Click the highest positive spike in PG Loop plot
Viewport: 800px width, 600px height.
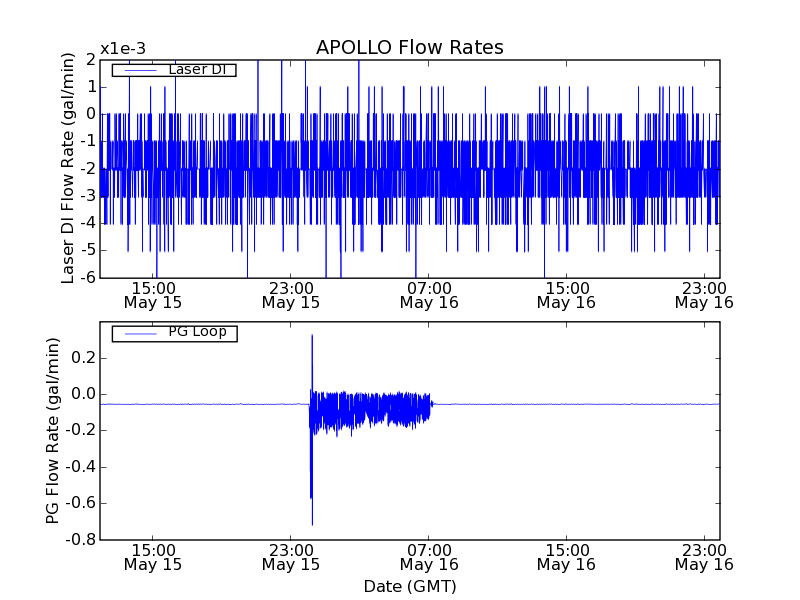click(312, 337)
